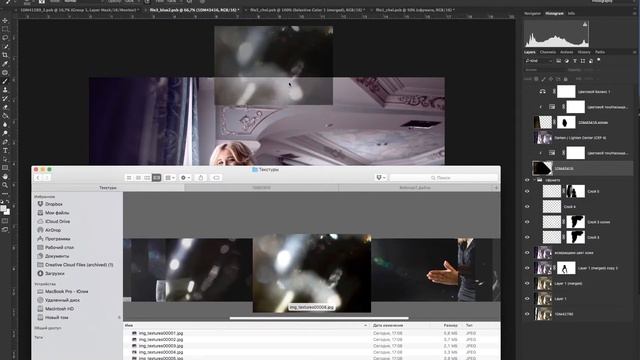Select the Move tool in Photoshop toolbar

[x=5, y=20]
